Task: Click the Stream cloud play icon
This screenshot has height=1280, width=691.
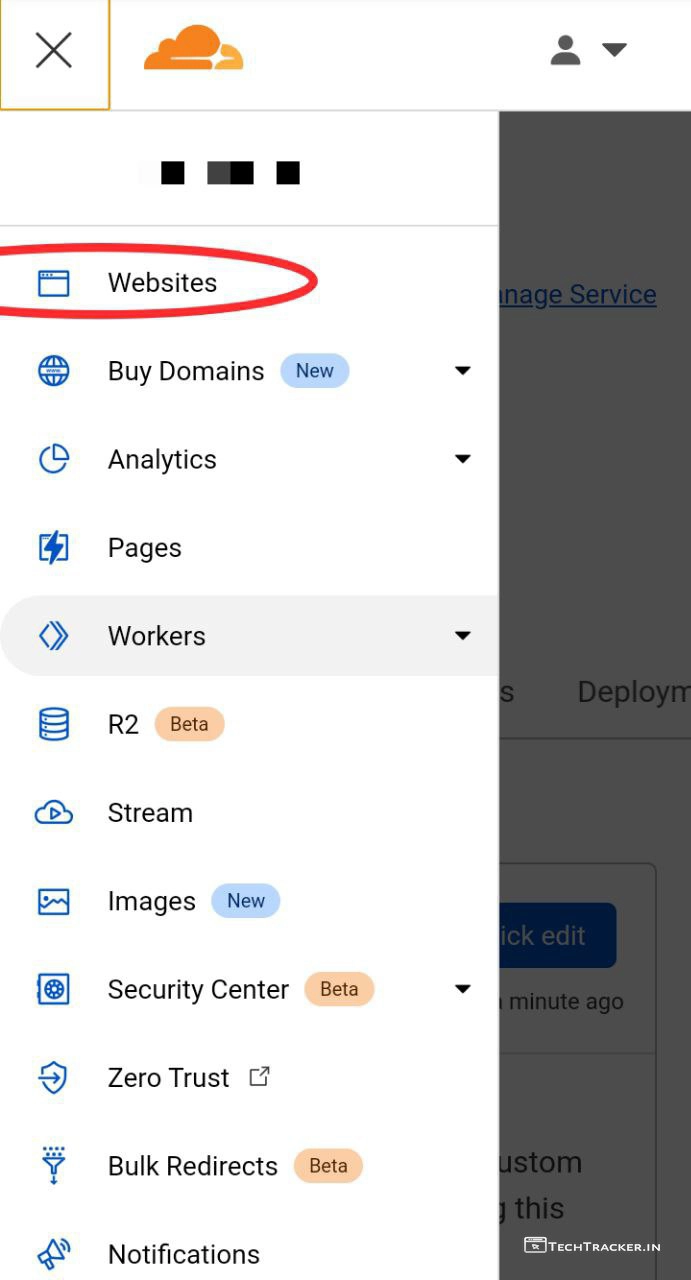Action: point(54,813)
